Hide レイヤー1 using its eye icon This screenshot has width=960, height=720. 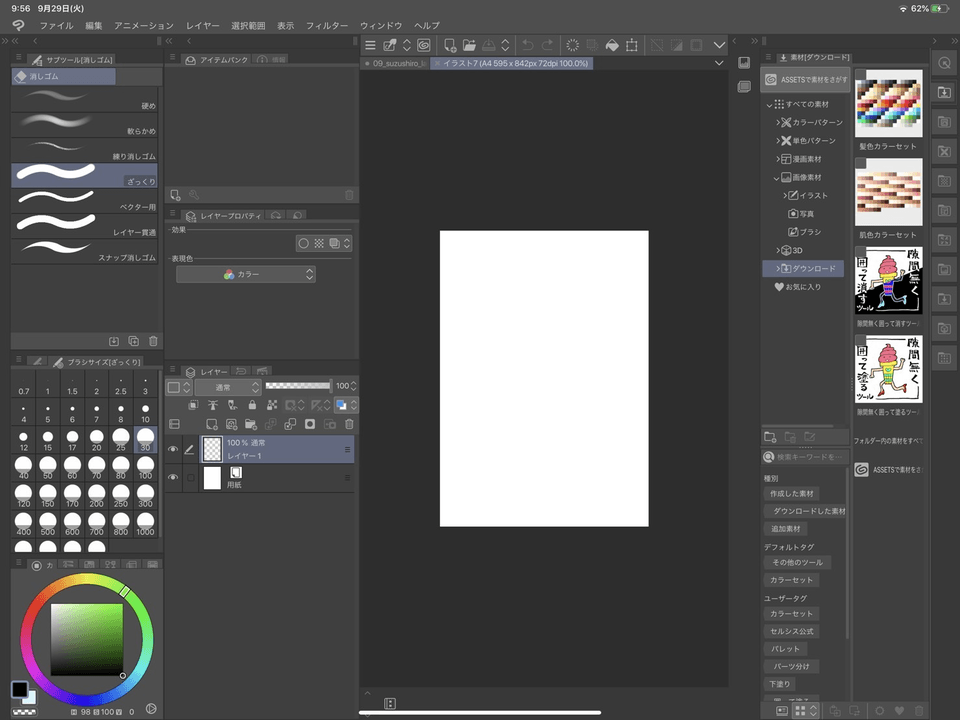coord(172,449)
